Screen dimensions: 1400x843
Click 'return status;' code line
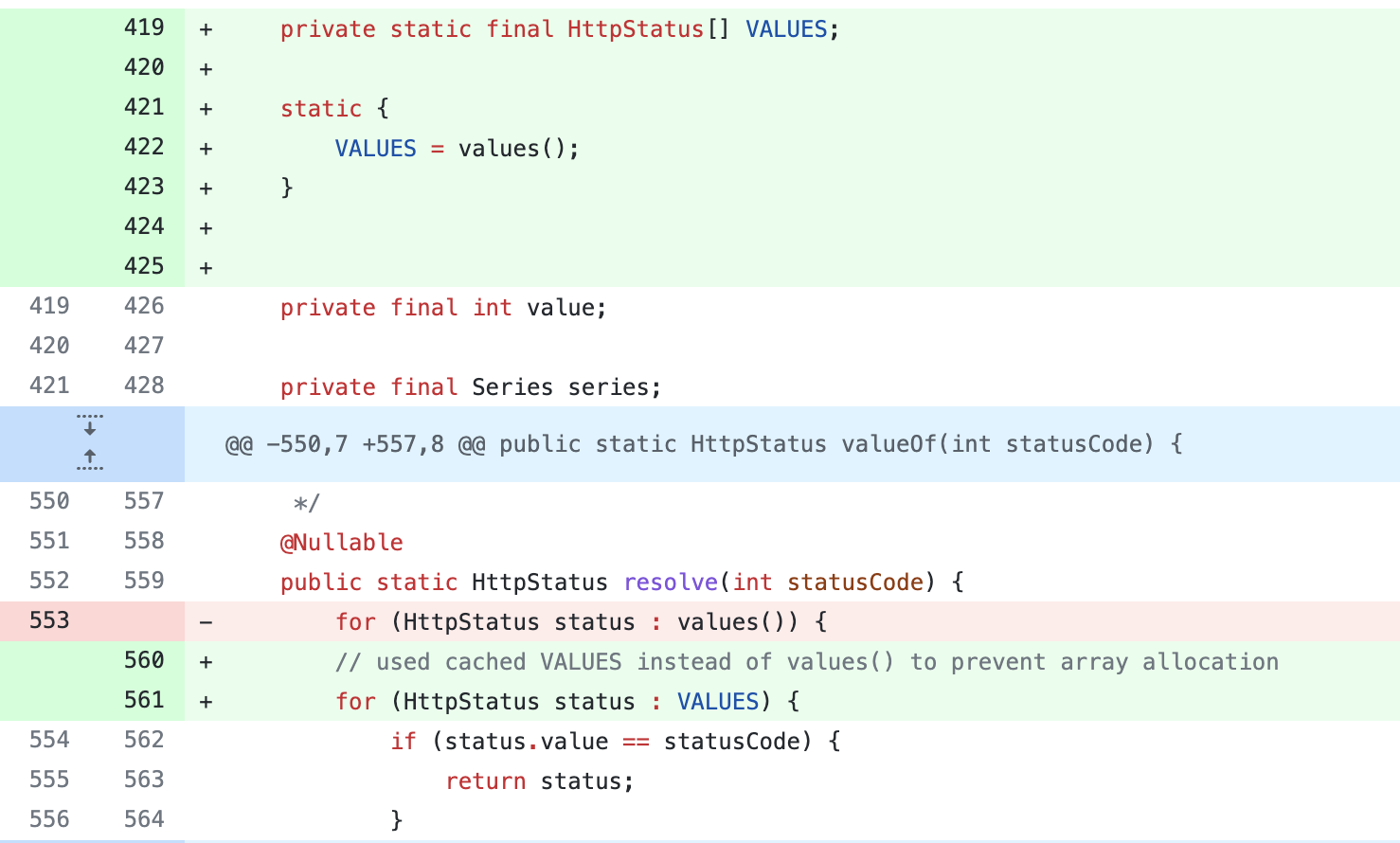(540, 781)
